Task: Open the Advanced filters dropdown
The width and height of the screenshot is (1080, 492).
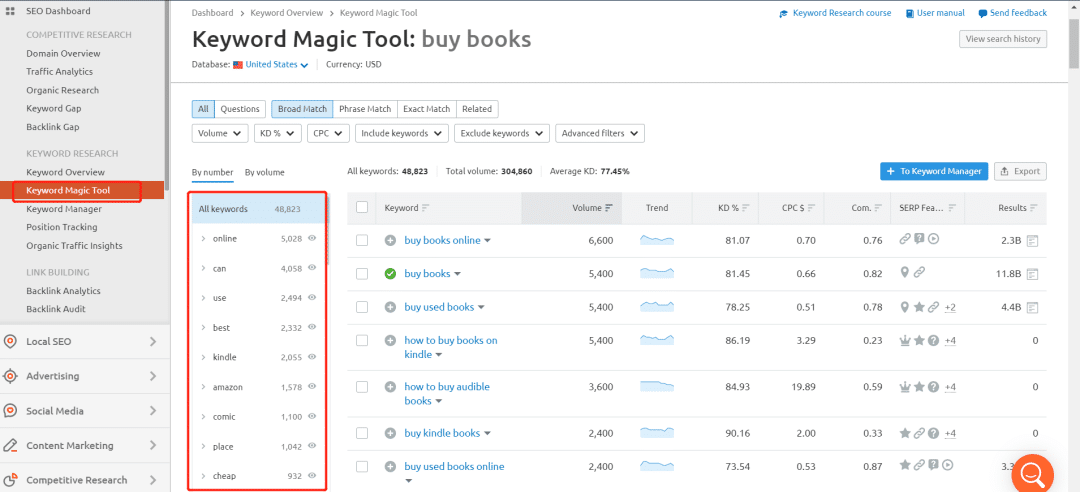Action: click(x=600, y=133)
